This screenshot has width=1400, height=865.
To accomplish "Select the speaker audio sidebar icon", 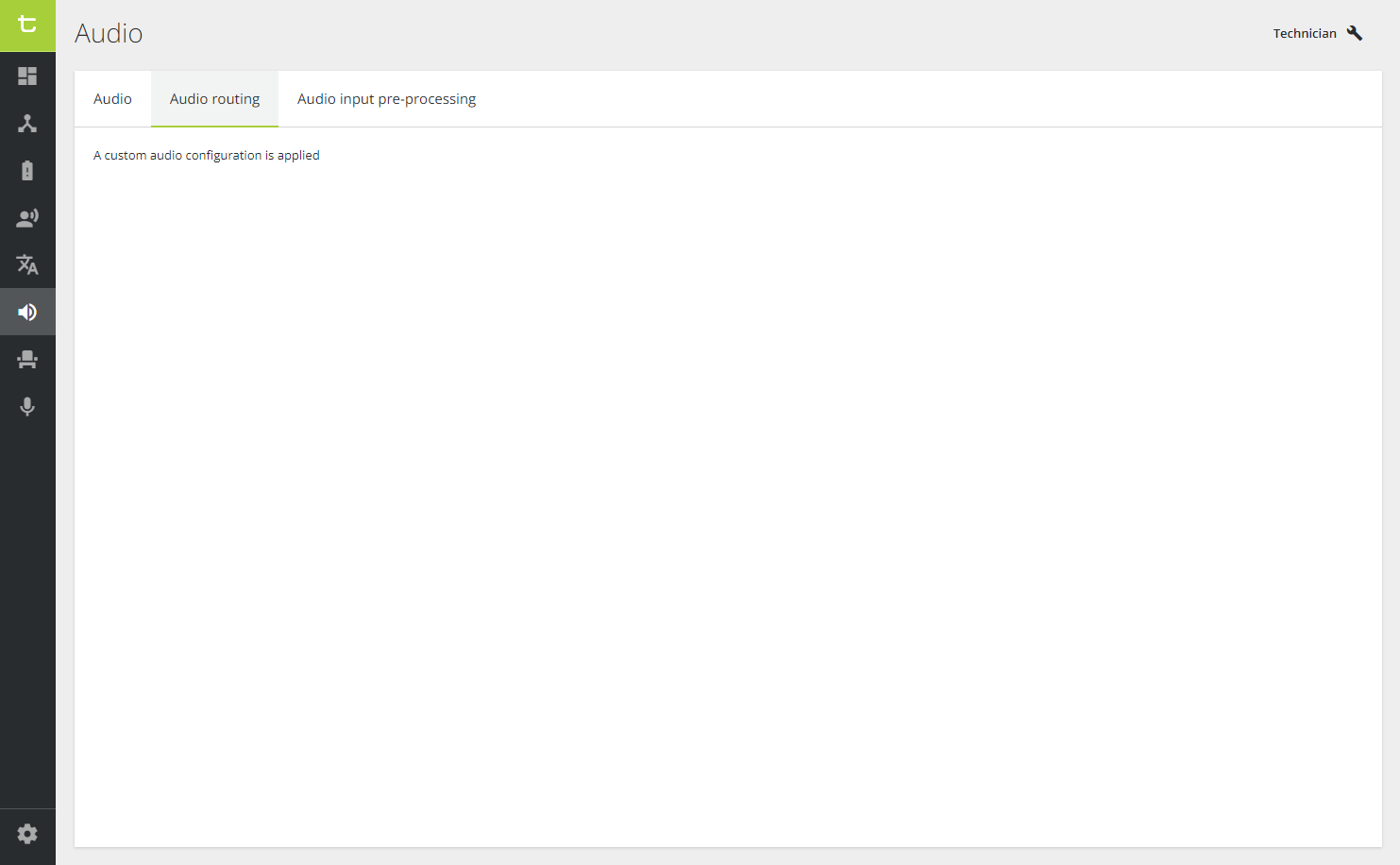I will coord(27,312).
